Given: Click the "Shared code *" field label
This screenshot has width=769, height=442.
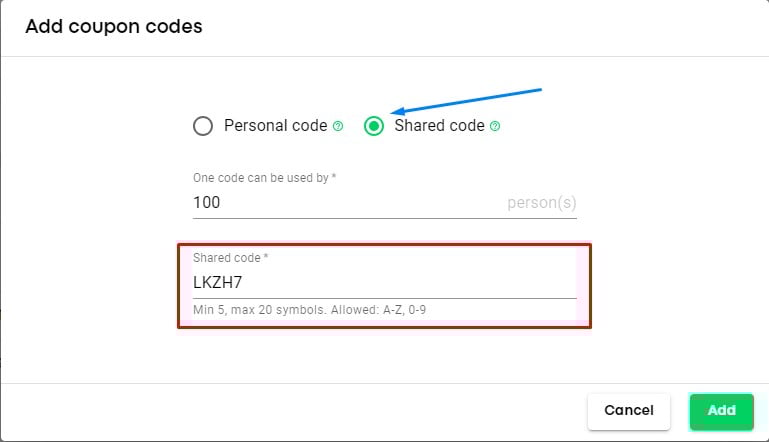Looking at the screenshot, I should [230, 258].
